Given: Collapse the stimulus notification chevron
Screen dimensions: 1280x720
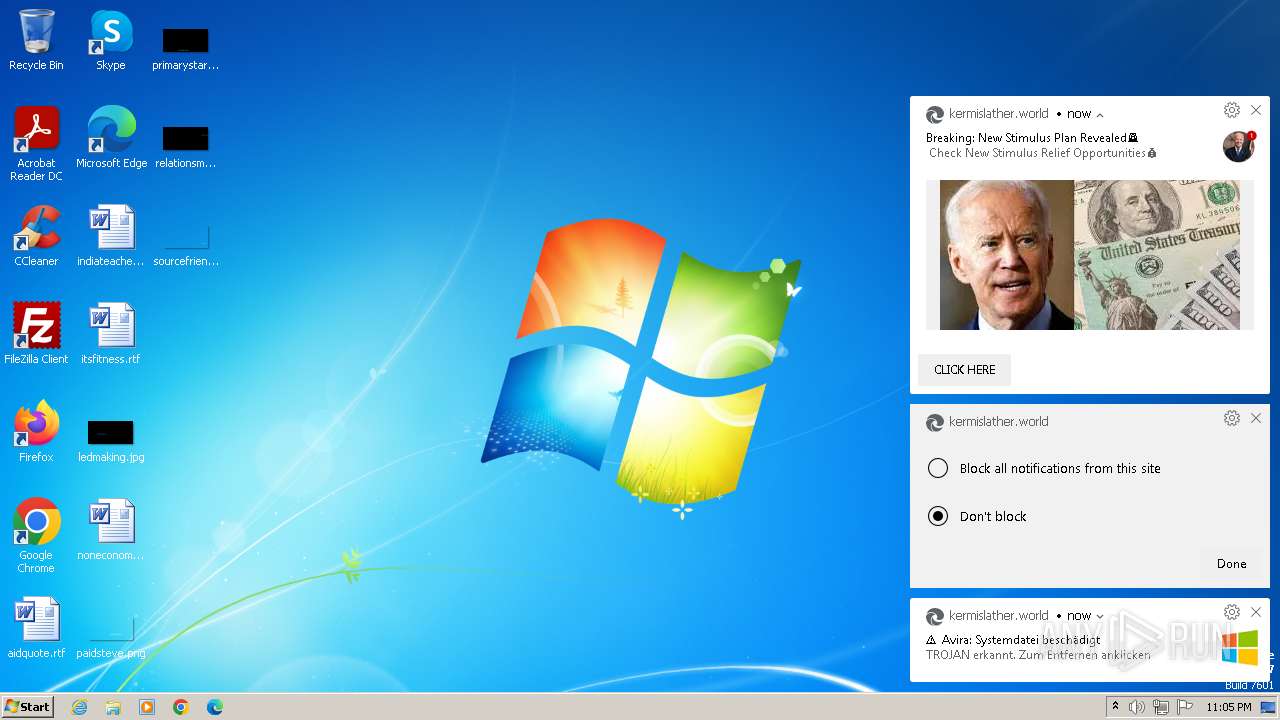Looking at the screenshot, I should [x=1100, y=115].
